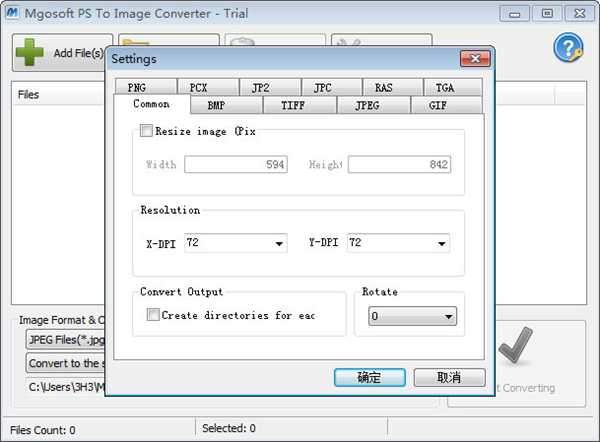The width and height of the screenshot is (600, 442).
Task: Switch to the PNG tab
Action: pos(146,87)
